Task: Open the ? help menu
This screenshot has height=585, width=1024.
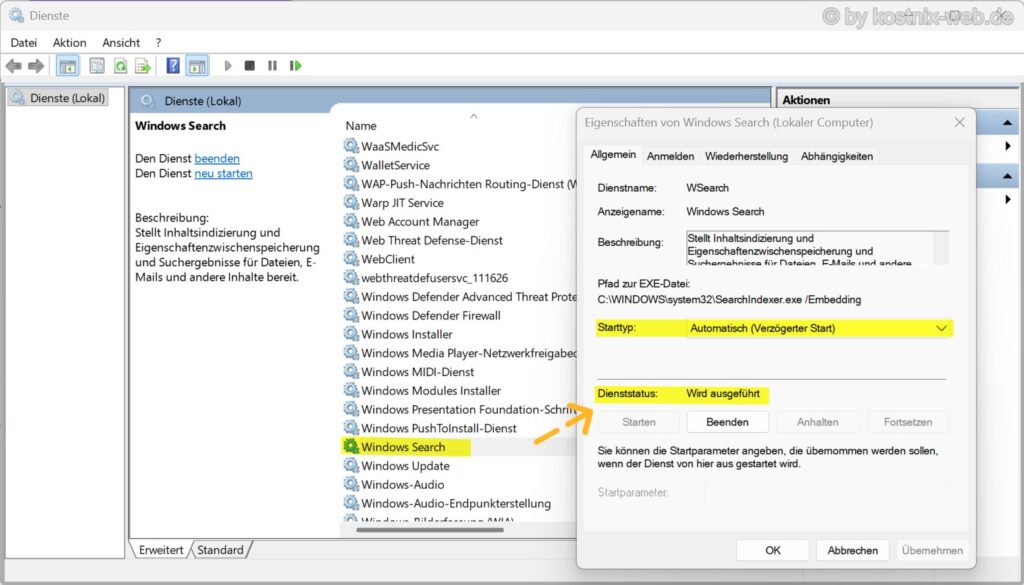Action: coord(158,42)
